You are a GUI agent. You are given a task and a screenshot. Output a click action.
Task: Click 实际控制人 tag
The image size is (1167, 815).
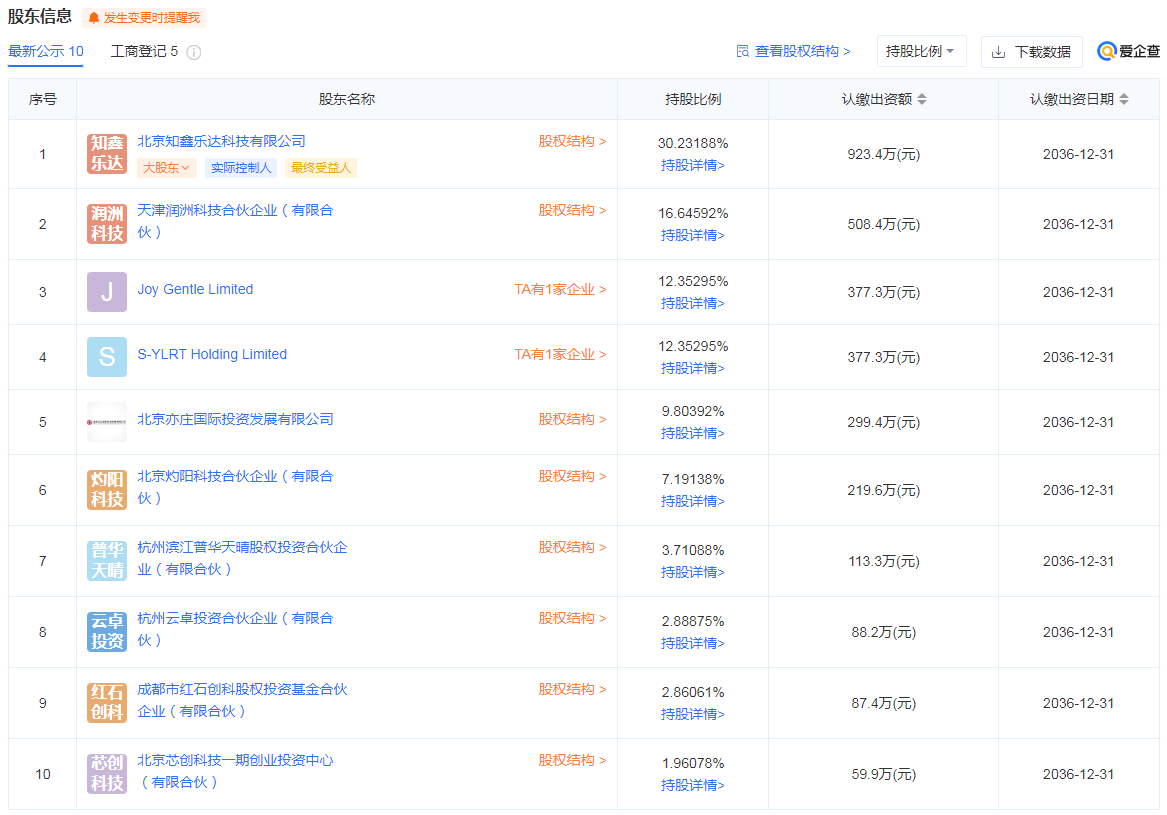click(x=241, y=168)
